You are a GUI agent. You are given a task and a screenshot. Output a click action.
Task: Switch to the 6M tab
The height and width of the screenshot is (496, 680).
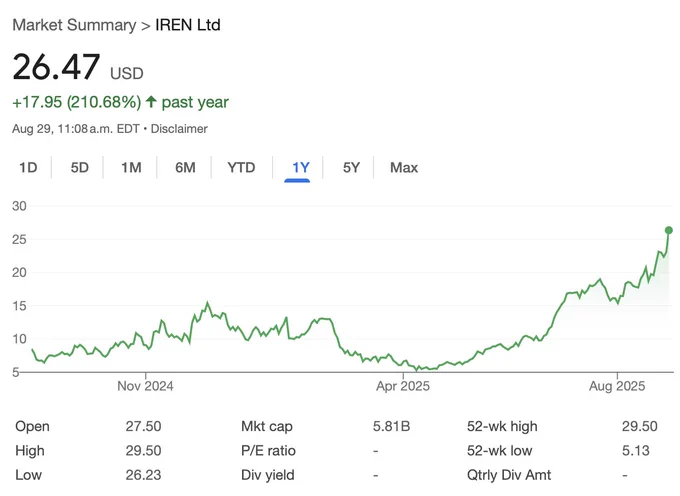(x=185, y=167)
